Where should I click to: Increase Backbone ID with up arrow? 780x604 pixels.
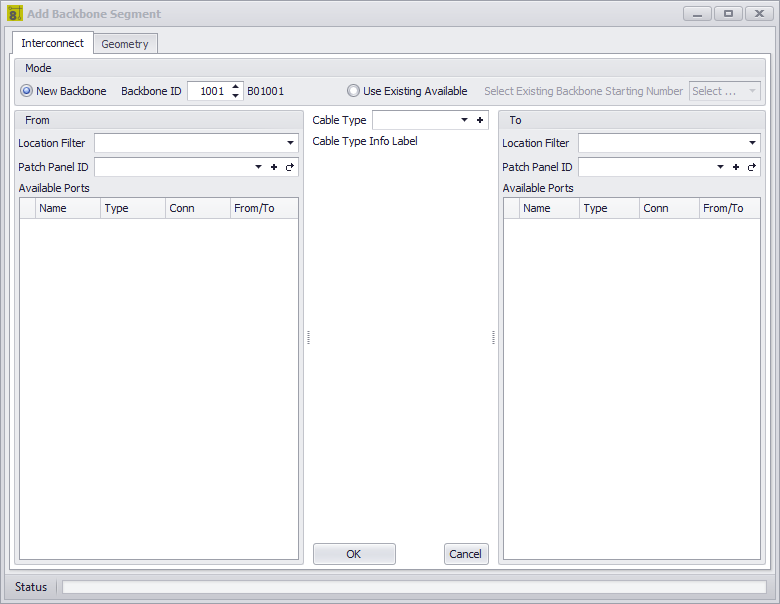coord(235,87)
